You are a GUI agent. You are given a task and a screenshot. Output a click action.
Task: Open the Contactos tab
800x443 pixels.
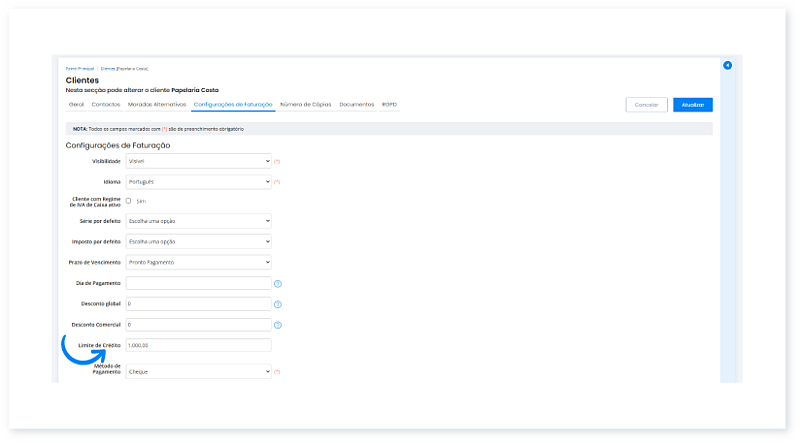point(106,104)
